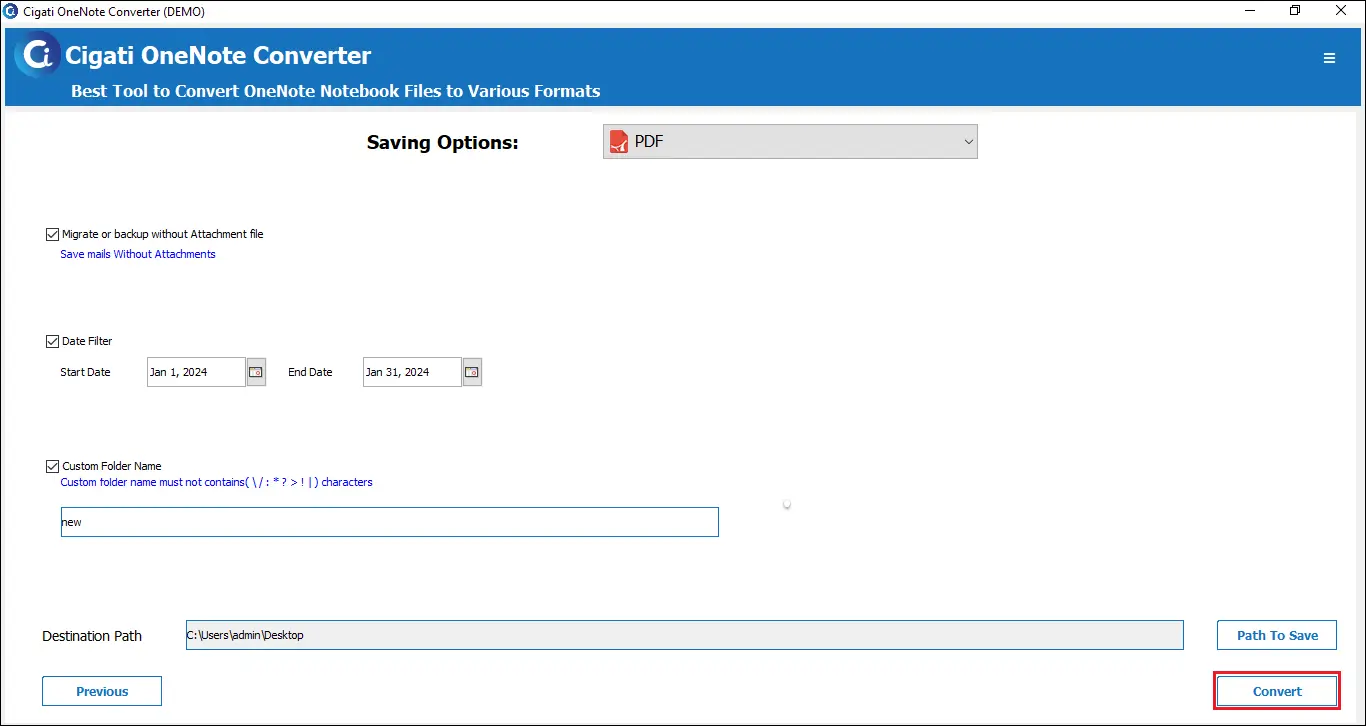Click the Path To Save button
This screenshot has width=1366, height=726.
(1277, 635)
